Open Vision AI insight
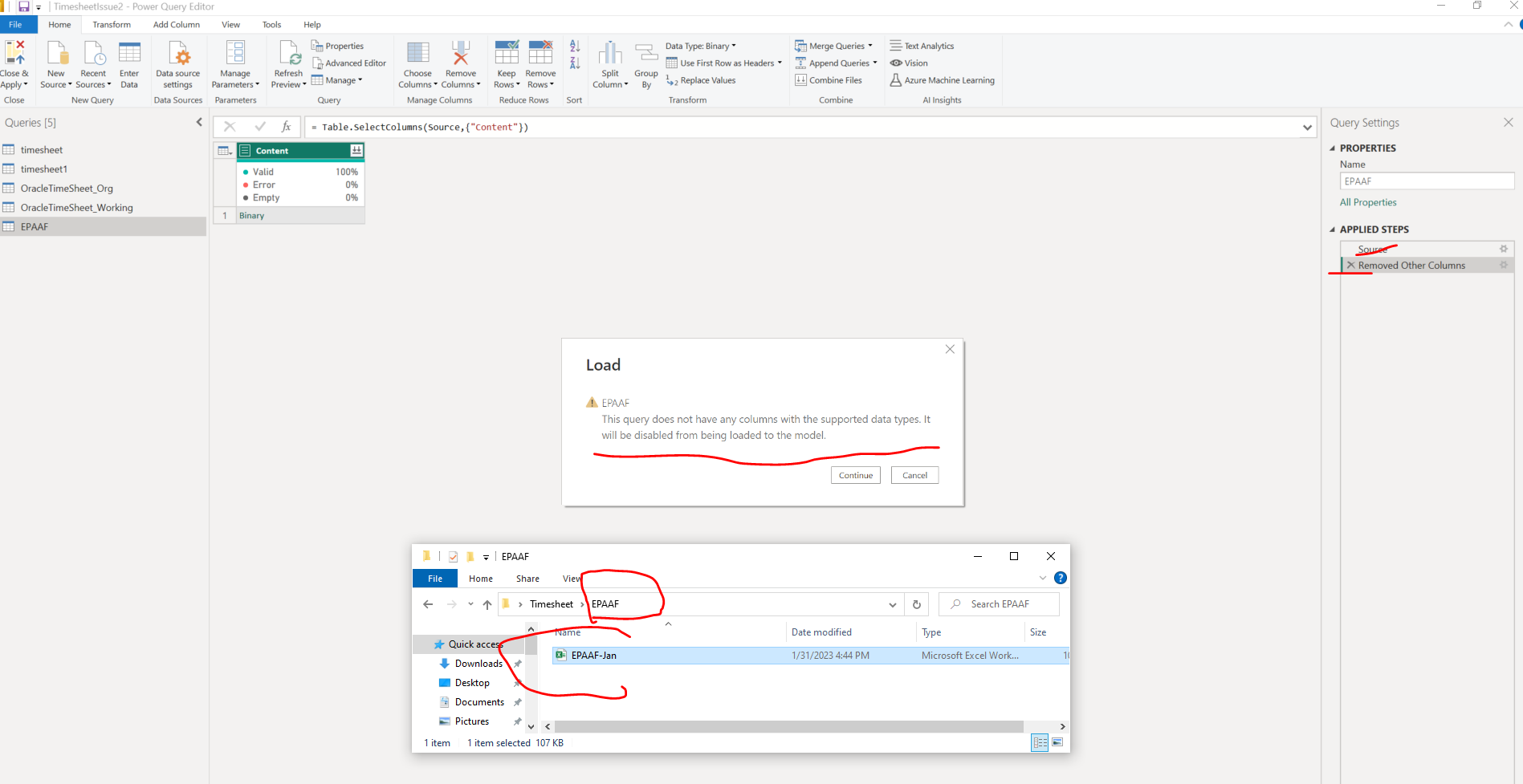 (909, 63)
